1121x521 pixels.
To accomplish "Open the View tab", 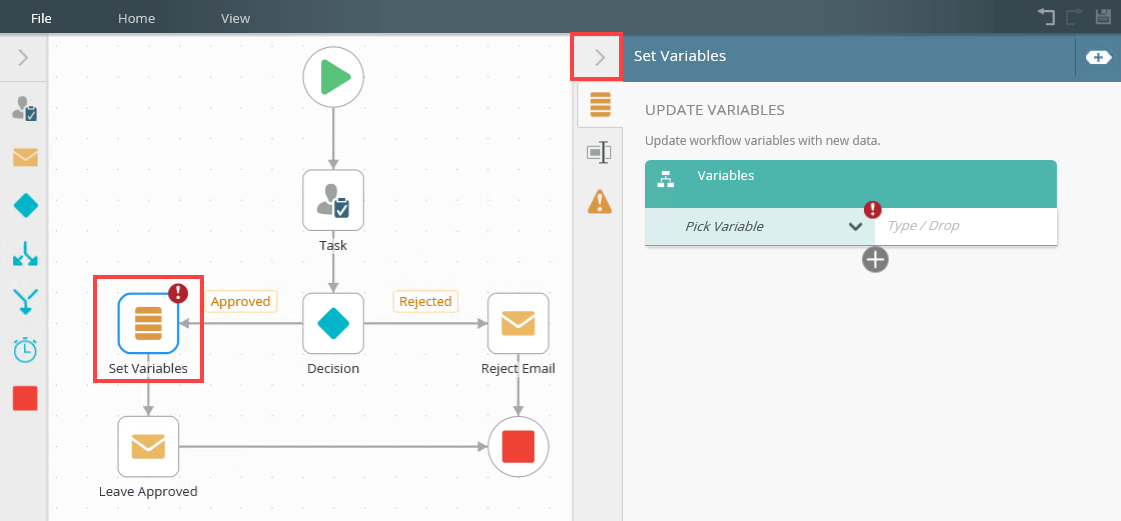I will [235, 19].
